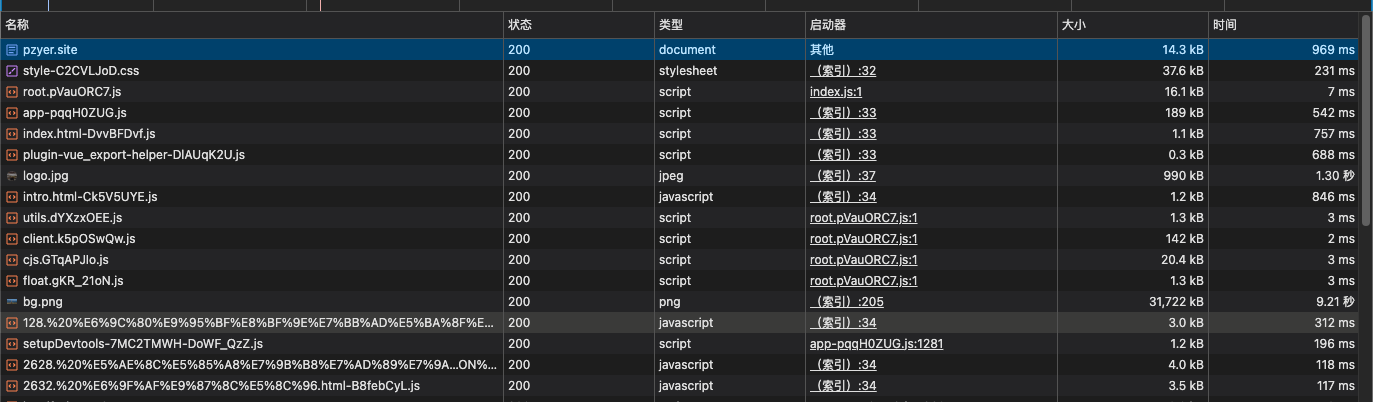Click the script icon for client.k5pOSwQw.js
1373x402 pixels.
tap(11, 239)
